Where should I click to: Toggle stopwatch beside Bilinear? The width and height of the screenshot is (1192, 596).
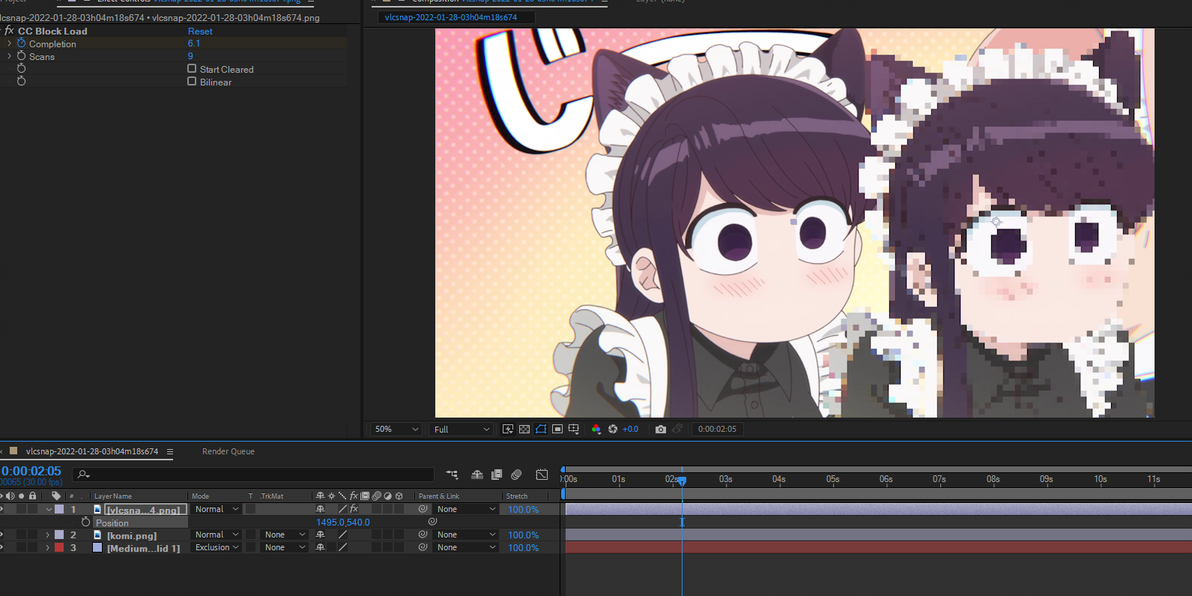pos(21,81)
